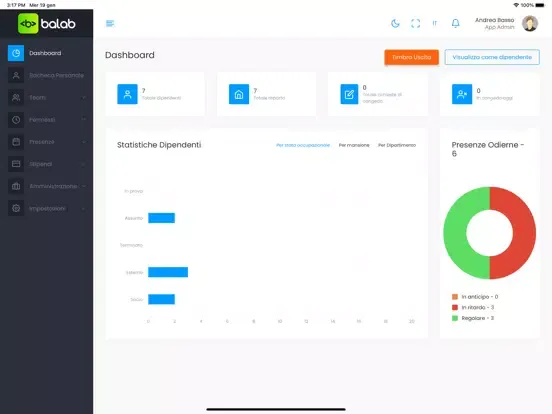
Task: Click the In congedo oggi user icon
Action: pos(462,94)
